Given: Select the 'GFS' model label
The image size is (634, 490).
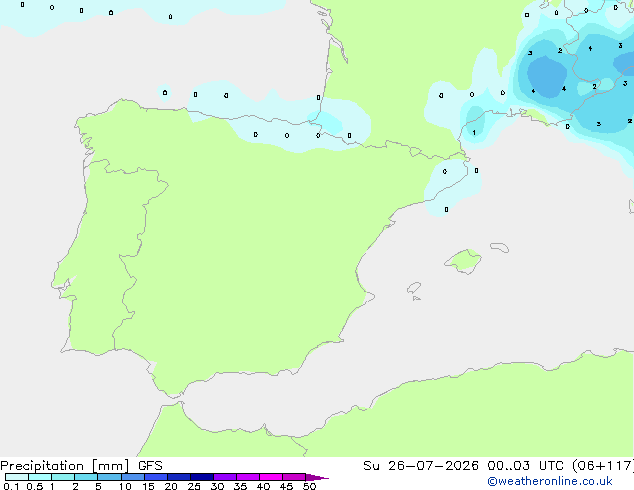Looking at the screenshot, I should click(x=150, y=466).
